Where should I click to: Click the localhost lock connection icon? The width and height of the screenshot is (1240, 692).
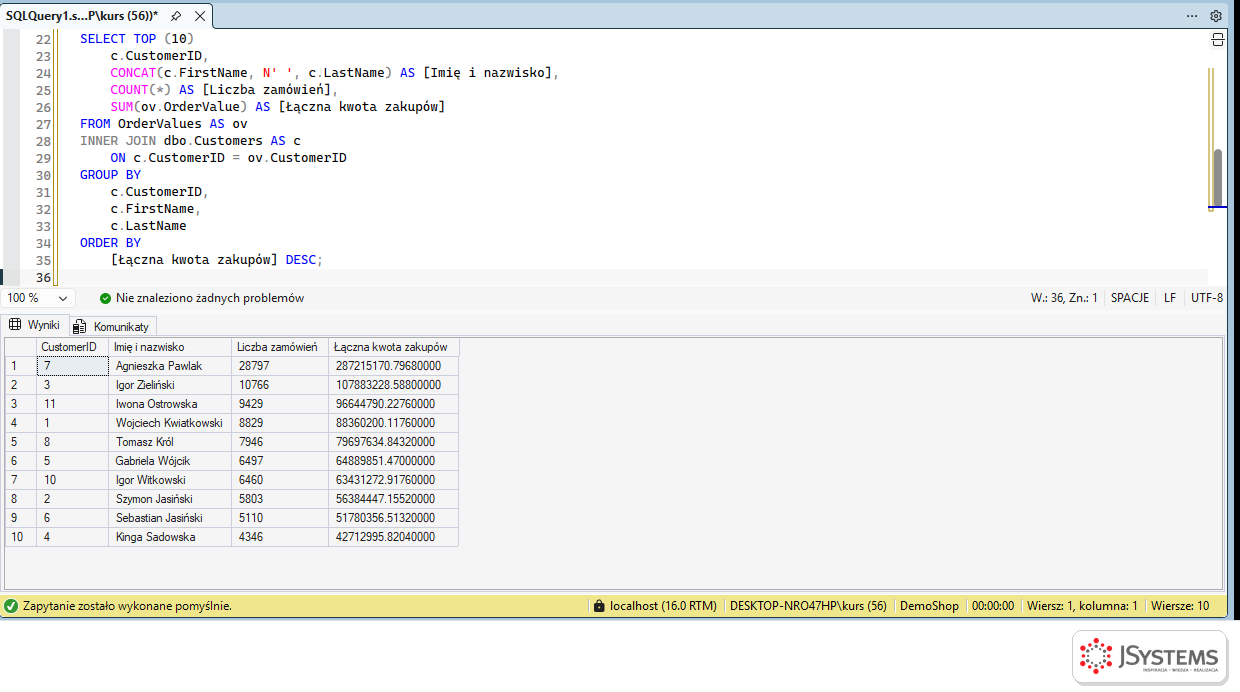599,606
